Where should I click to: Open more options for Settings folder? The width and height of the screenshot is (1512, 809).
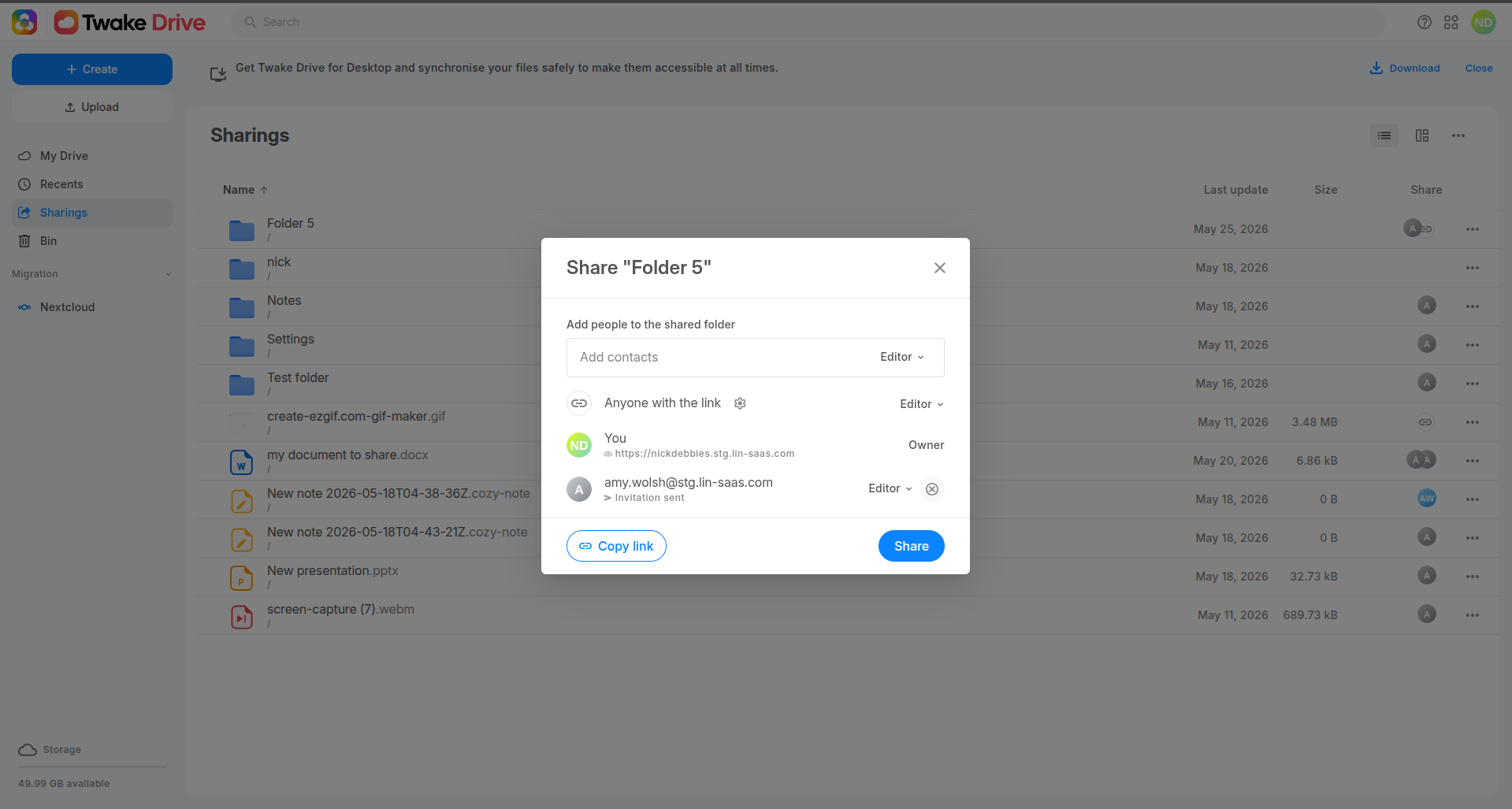(x=1473, y=345)
